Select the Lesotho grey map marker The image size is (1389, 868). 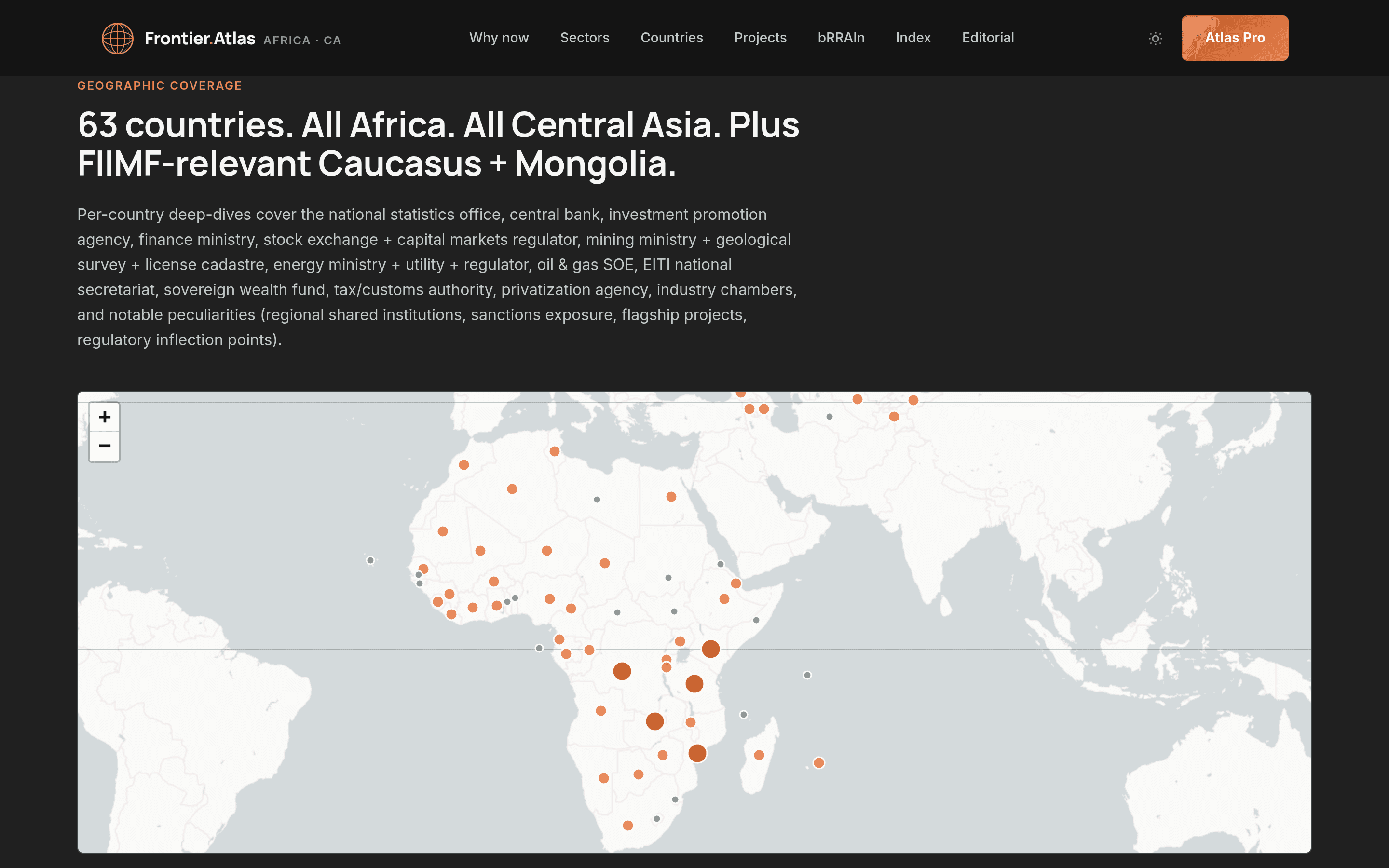pyautogui.click(x=656, y=819)
